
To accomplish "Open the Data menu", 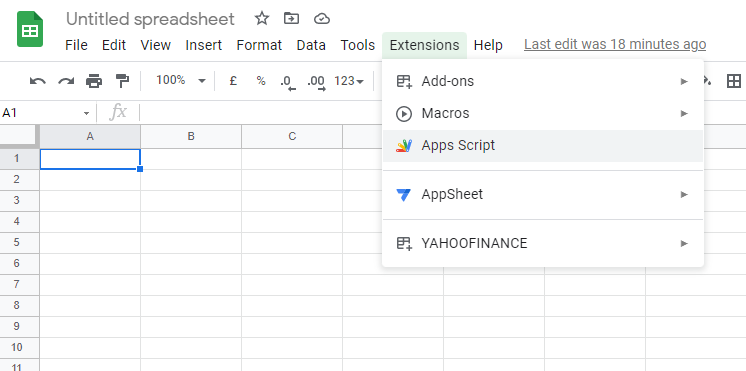I will (311, 45).
